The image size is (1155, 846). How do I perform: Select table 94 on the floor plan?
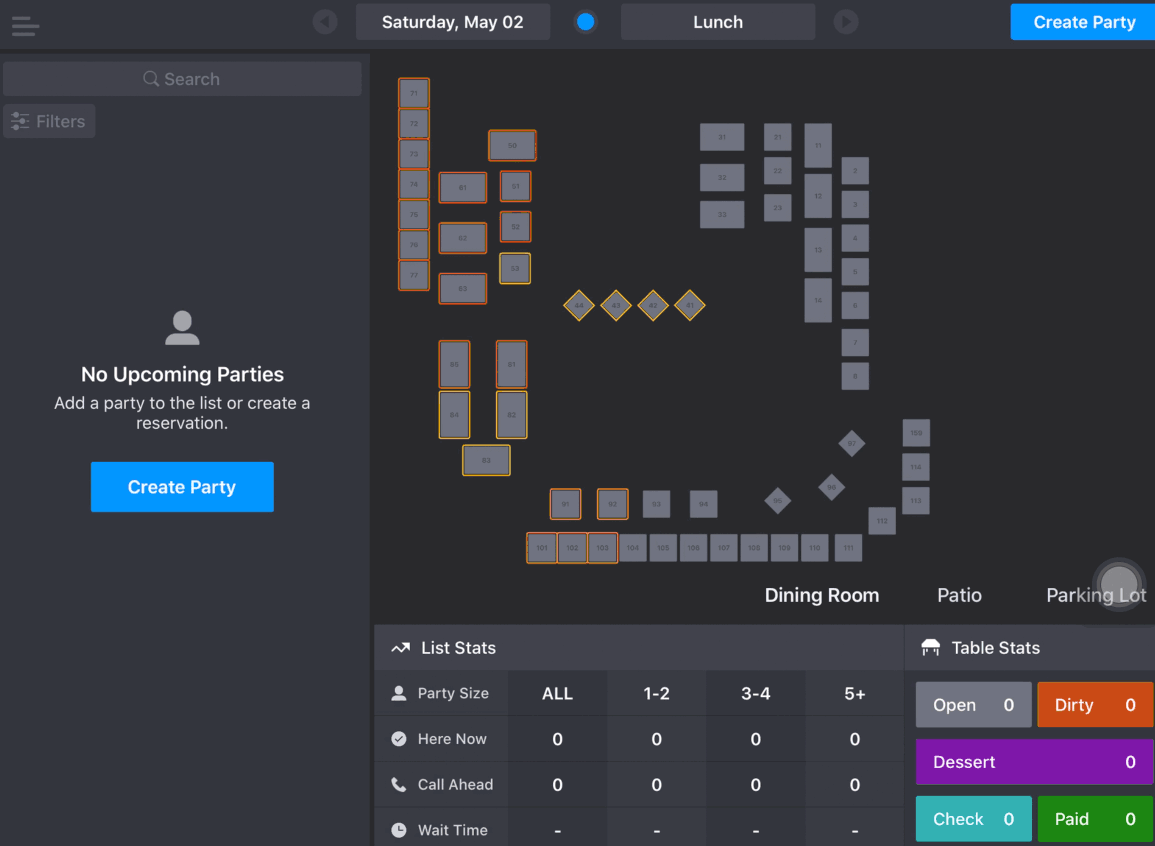[x=703, y=504]
